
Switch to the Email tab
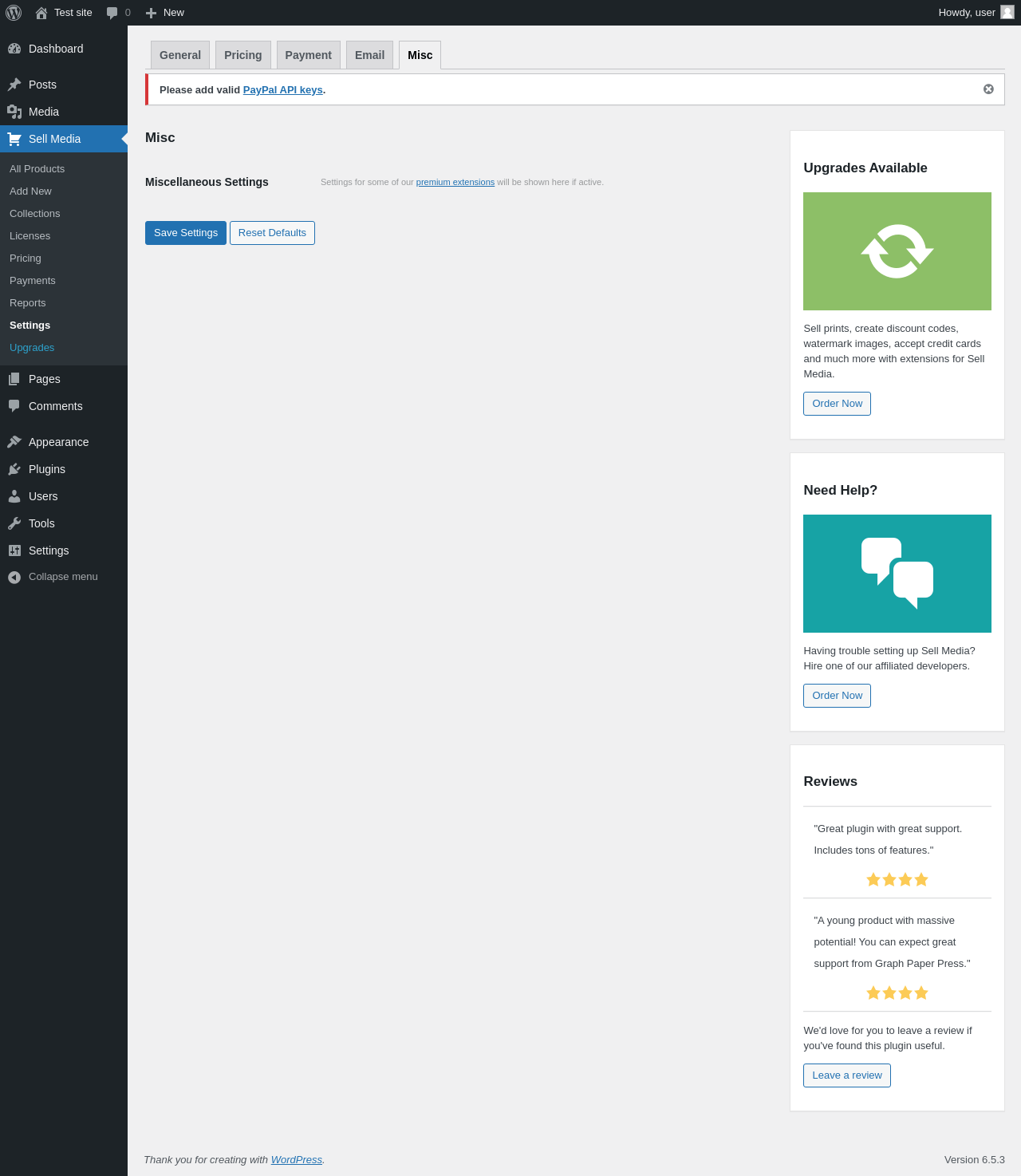click(370, 55)
